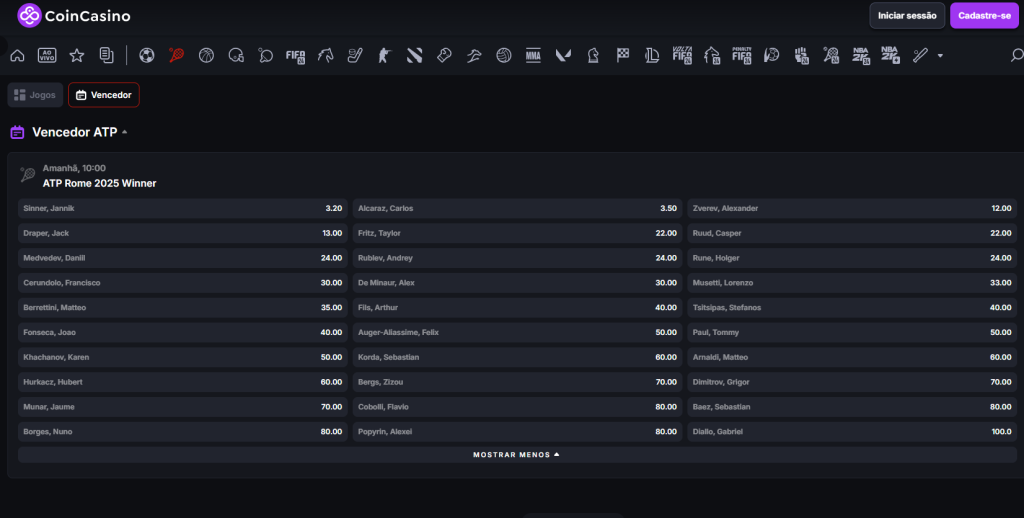Screen dimensions: 1024x518
Task: Open the Valorant icon
Action: (563, 56)
